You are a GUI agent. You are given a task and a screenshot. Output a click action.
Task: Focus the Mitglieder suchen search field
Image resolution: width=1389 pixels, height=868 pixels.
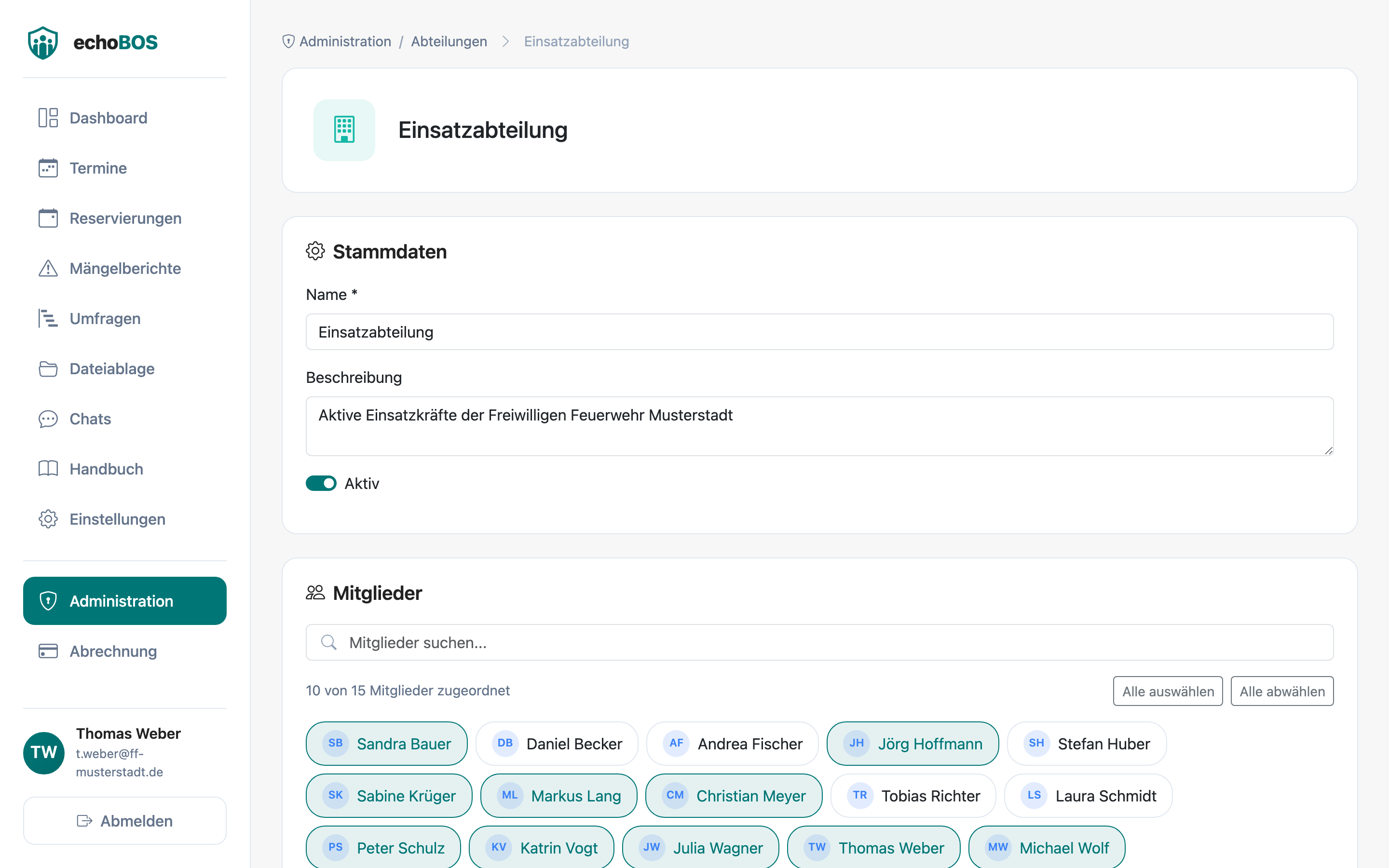click(x=819, y=642)
